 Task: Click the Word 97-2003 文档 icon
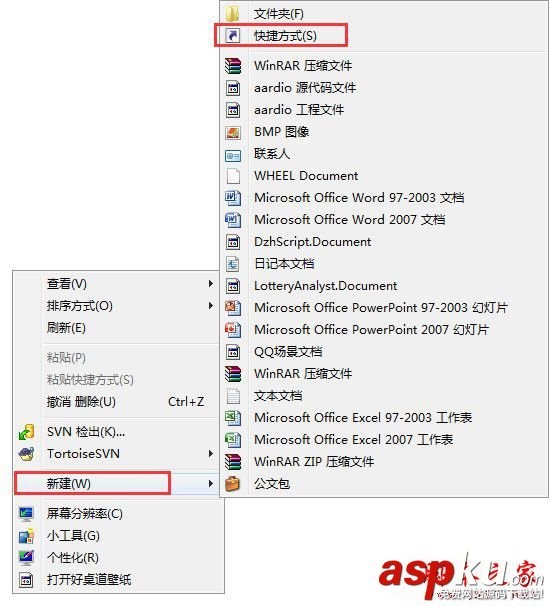(x=233, y=198)
